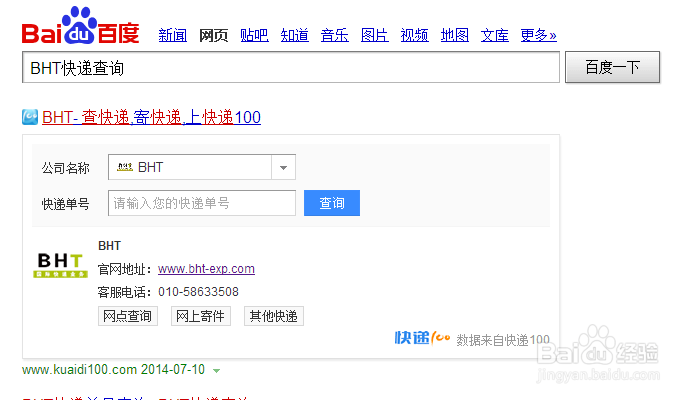This screenshot has height=400, width=700.
Task: Click the 官网地址 label
Action: point(125,269)
